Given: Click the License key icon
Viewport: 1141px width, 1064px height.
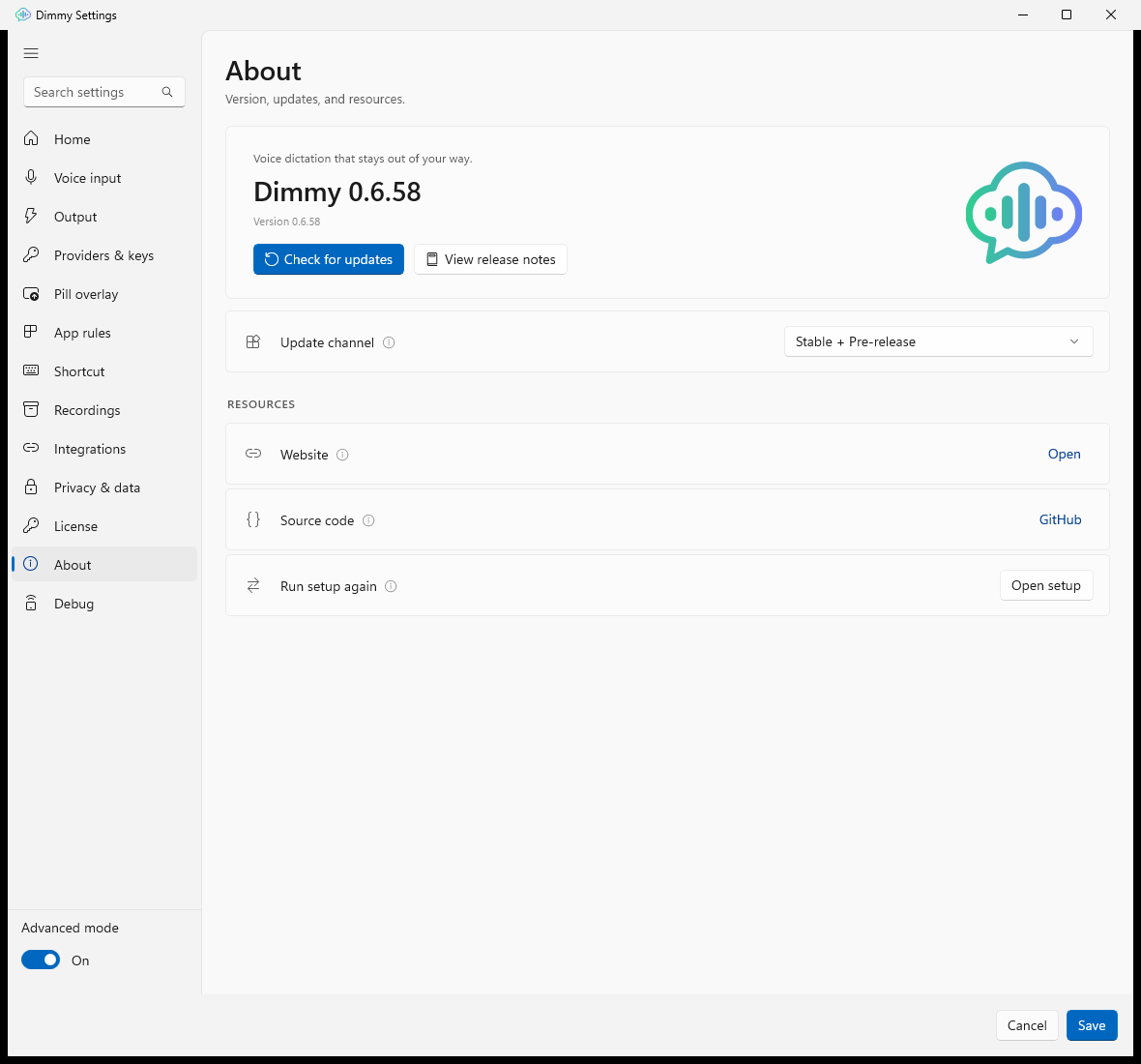Looking at the screenshot, I should (31, 524).
